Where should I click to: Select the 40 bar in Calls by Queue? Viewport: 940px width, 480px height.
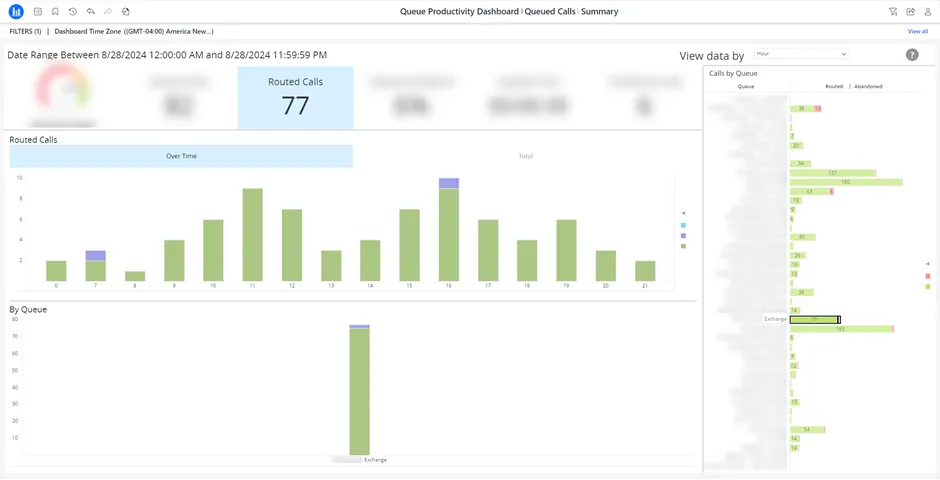pos(803,237)
